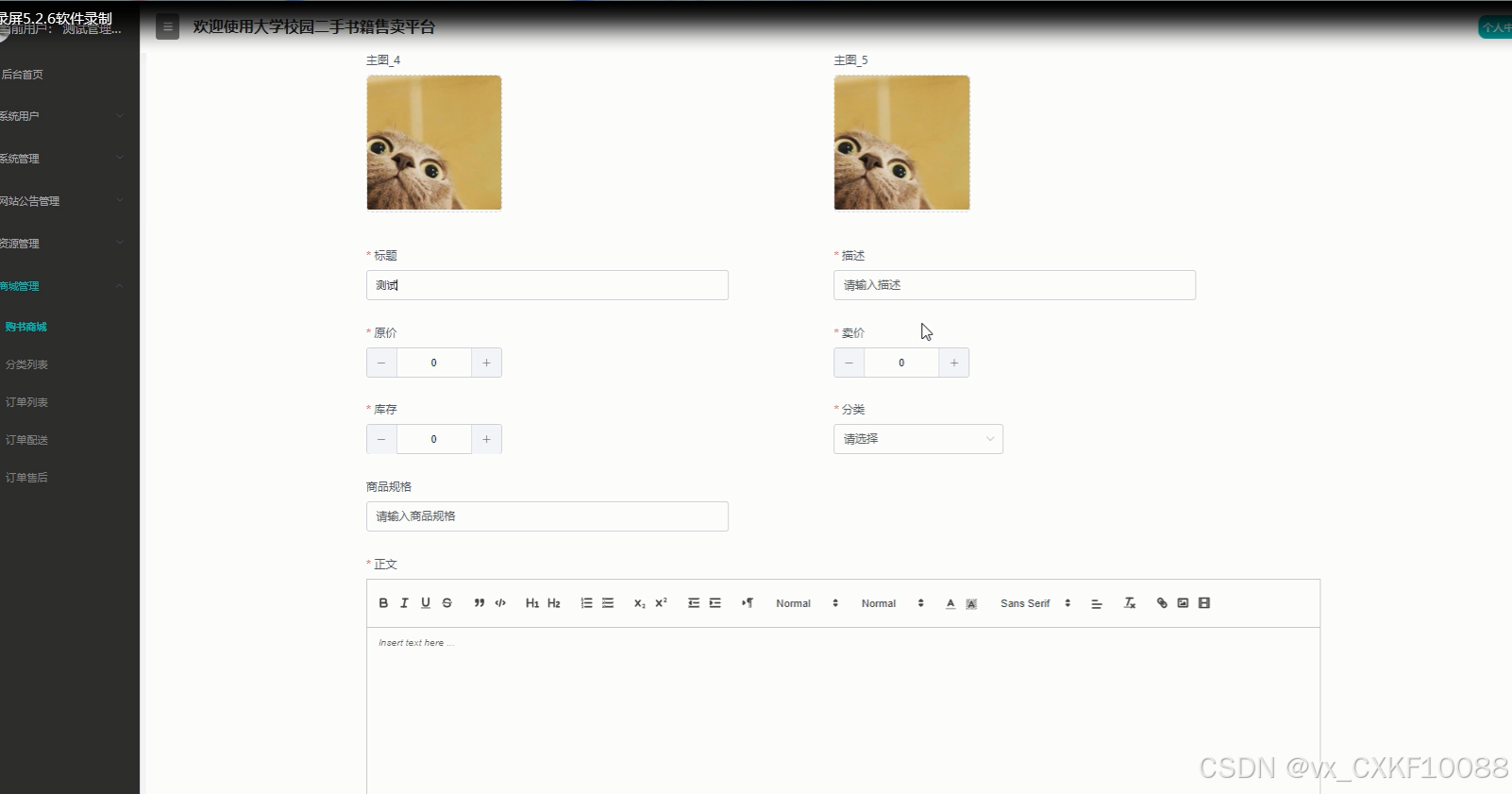Viewport: 1512px width, 794px height.
Task: Increase the 卖价 value
Action: click(954, 363)
